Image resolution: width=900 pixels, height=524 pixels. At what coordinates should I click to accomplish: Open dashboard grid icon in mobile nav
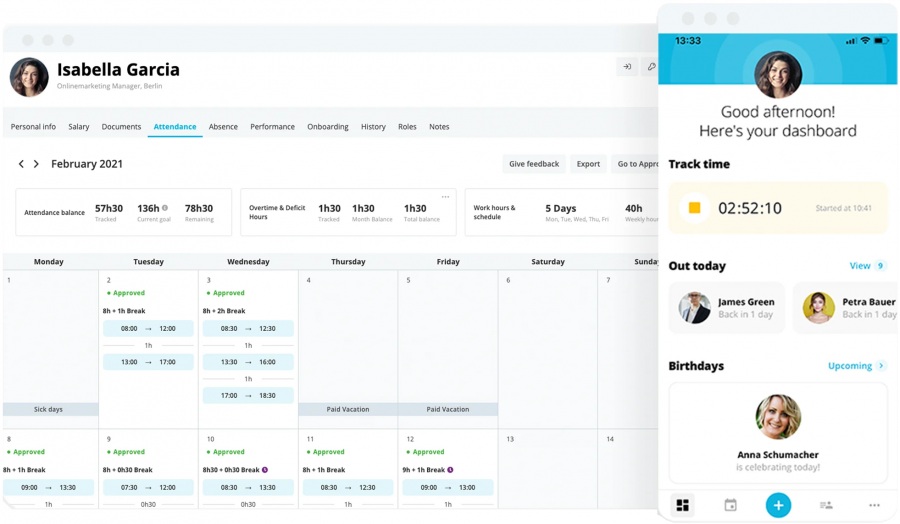pyautogui.click(x=682, y=505)
